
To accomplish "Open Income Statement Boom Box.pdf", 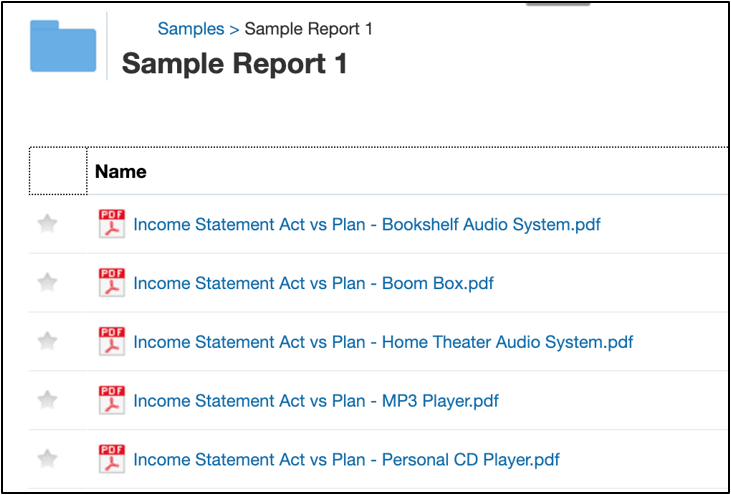I will point(313,283).
